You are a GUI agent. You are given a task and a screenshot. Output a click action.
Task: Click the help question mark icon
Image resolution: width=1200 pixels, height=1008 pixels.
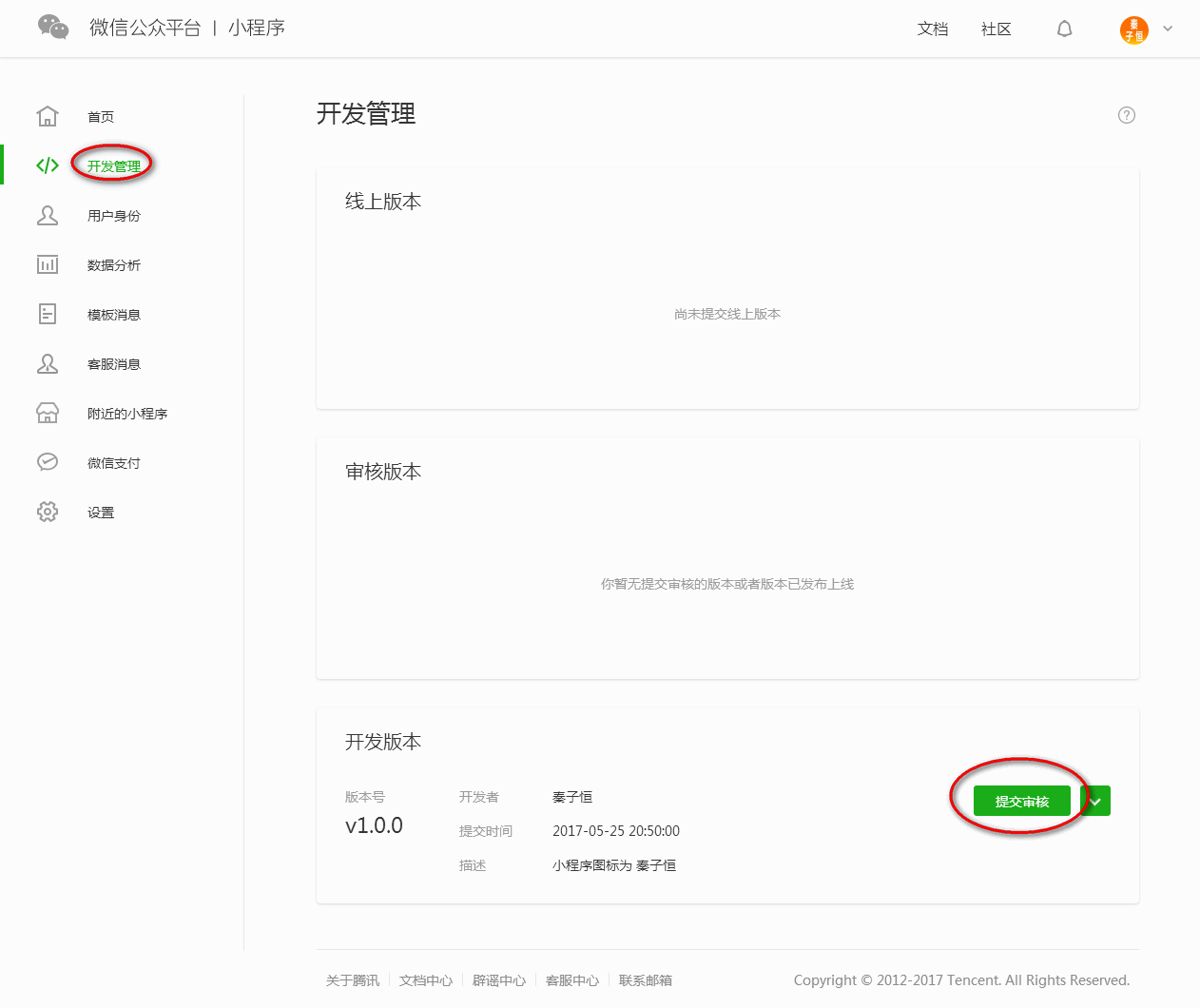pos(1127,115)
